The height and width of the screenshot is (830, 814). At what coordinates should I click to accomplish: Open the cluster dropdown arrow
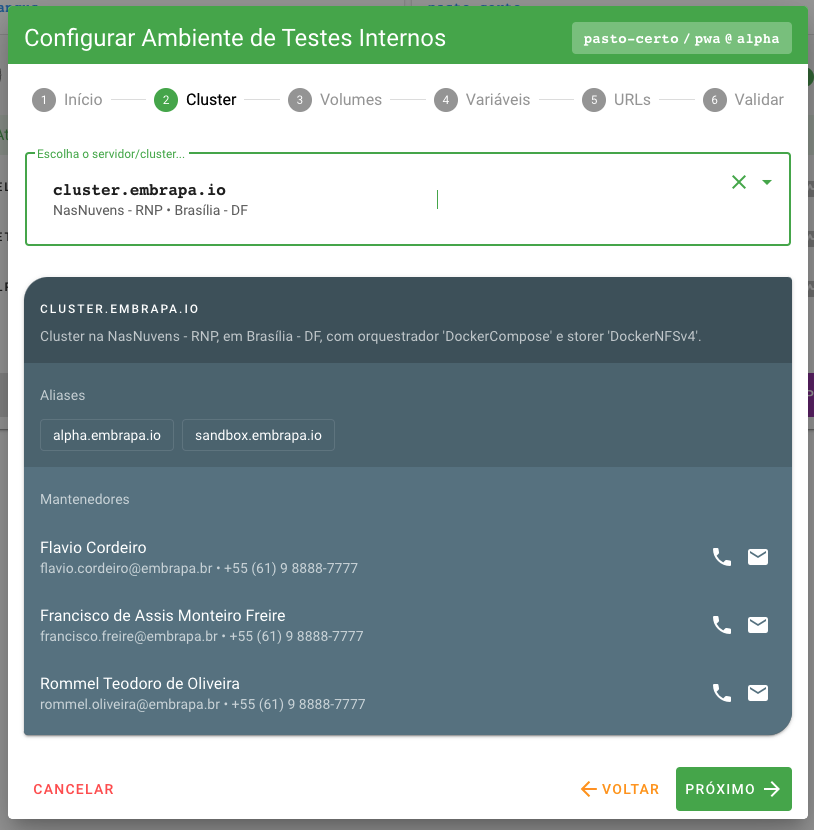(x=767, y=182)
